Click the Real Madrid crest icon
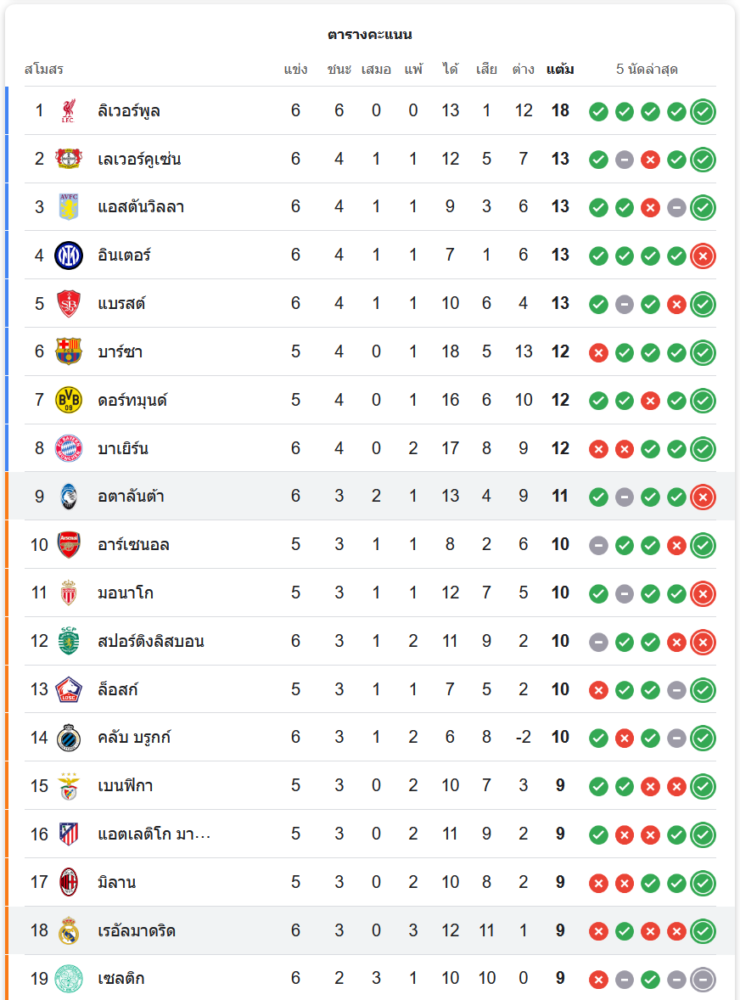740x1000 pixels. (x=69, y=931)
